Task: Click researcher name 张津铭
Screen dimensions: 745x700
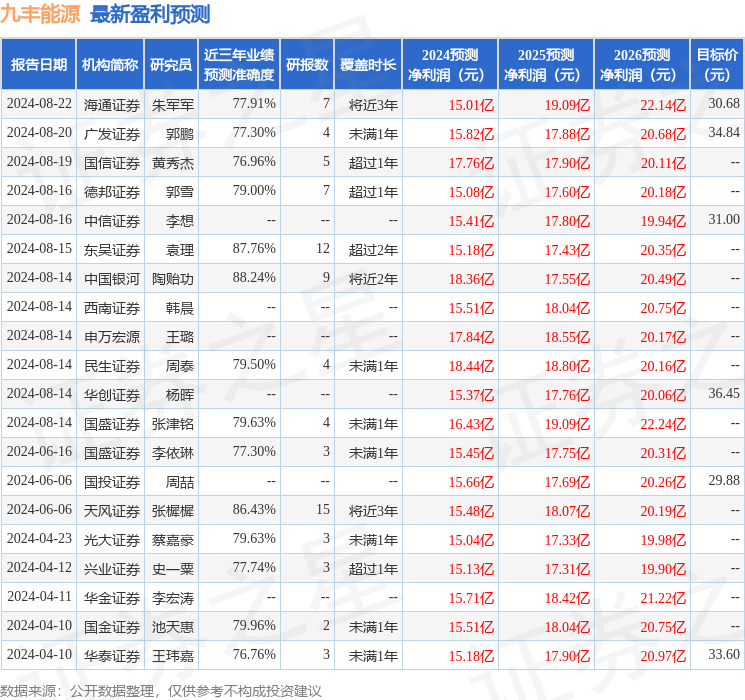Action: point(173,424)
